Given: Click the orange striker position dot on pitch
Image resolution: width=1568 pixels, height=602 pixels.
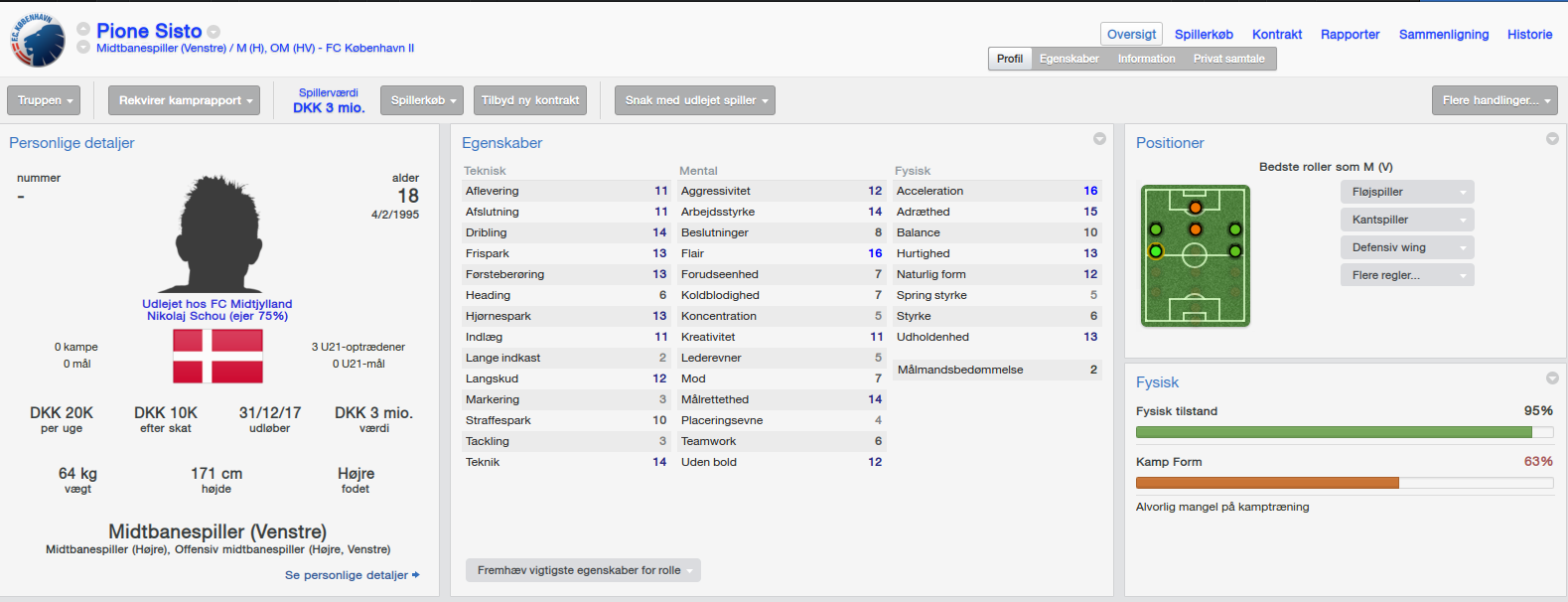Looking at the screenshot, I should coord(1196,208).
